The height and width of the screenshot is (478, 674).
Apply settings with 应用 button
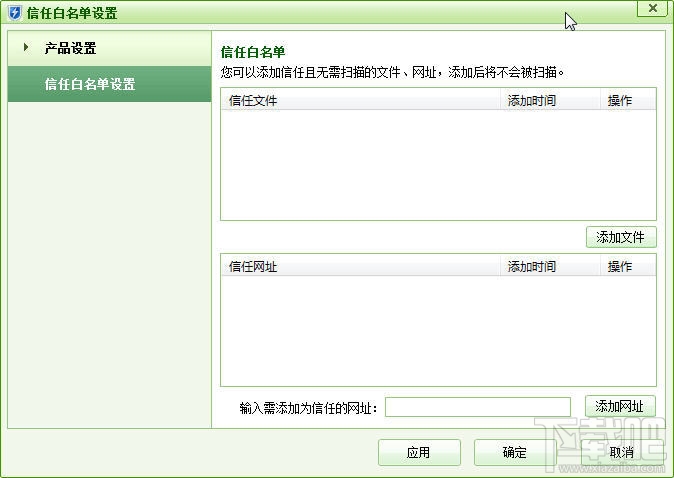pyautogui.click(x=419, y=452)
